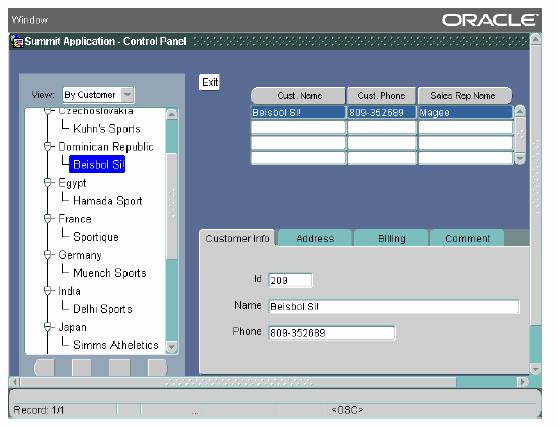558x427 pixels.
Task: Click the Phone field in Customer Info
Action: [331, 333]
